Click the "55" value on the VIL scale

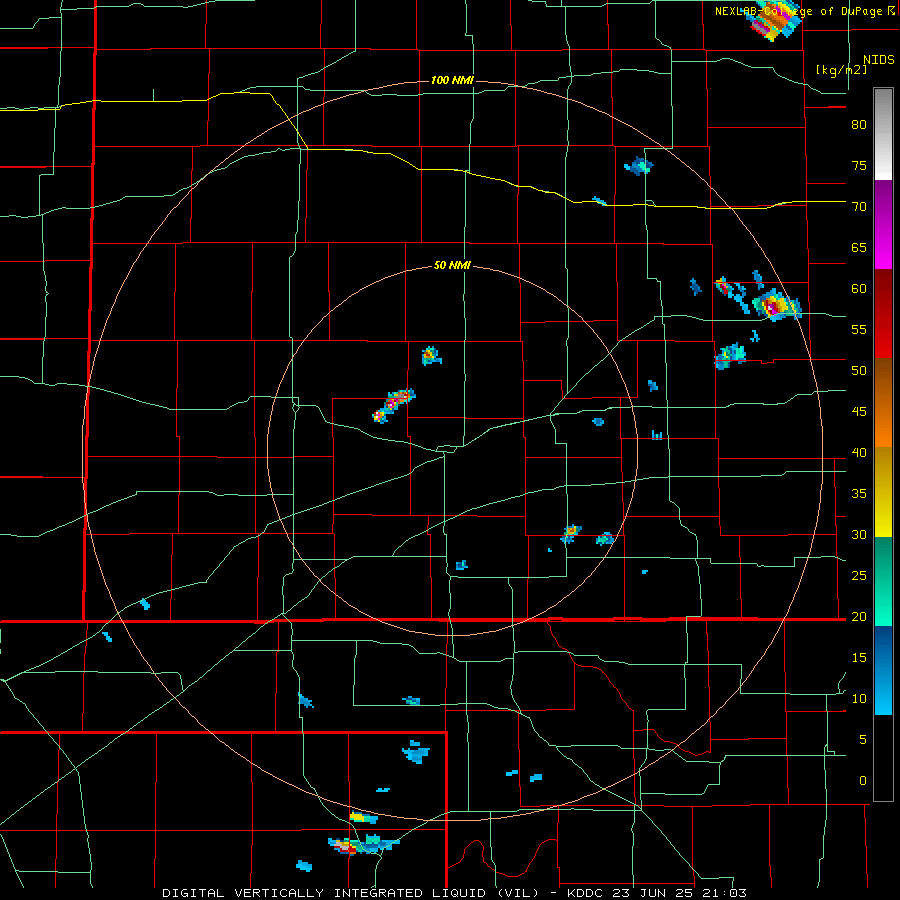(x=859, y=329)
